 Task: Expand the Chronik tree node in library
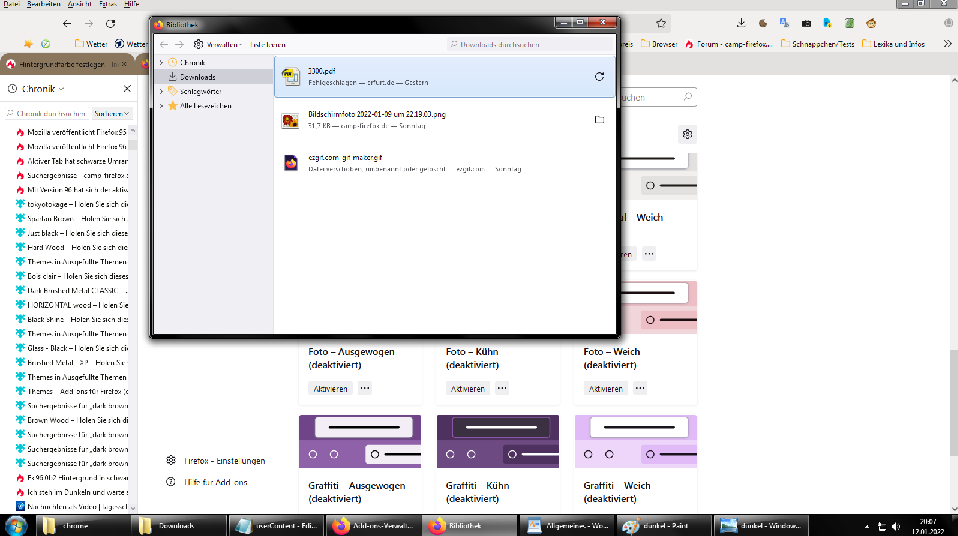161,63
